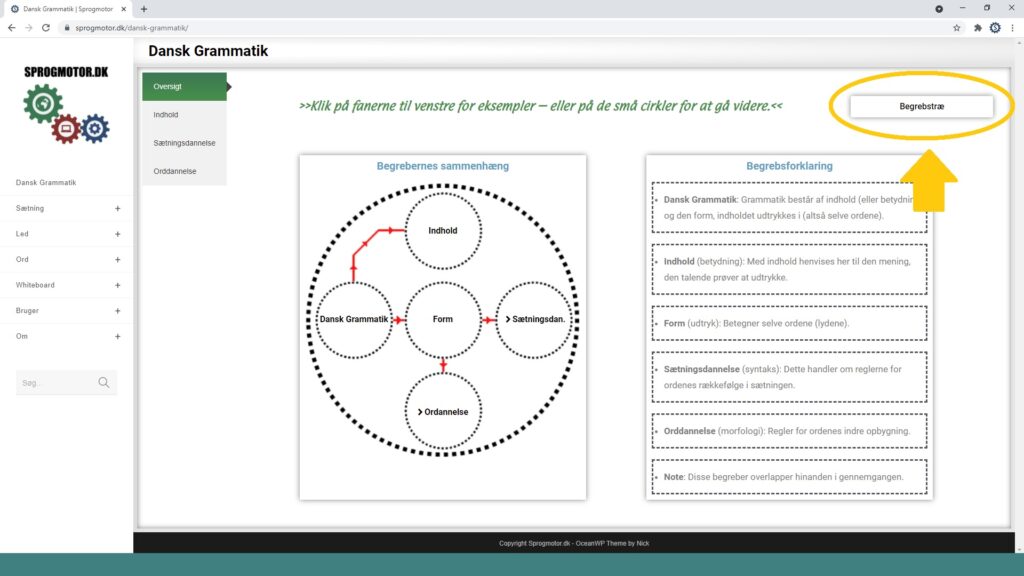Click the browser forward arrow
The height and width of the screenshot is (576, 1024).
(29, 28)
